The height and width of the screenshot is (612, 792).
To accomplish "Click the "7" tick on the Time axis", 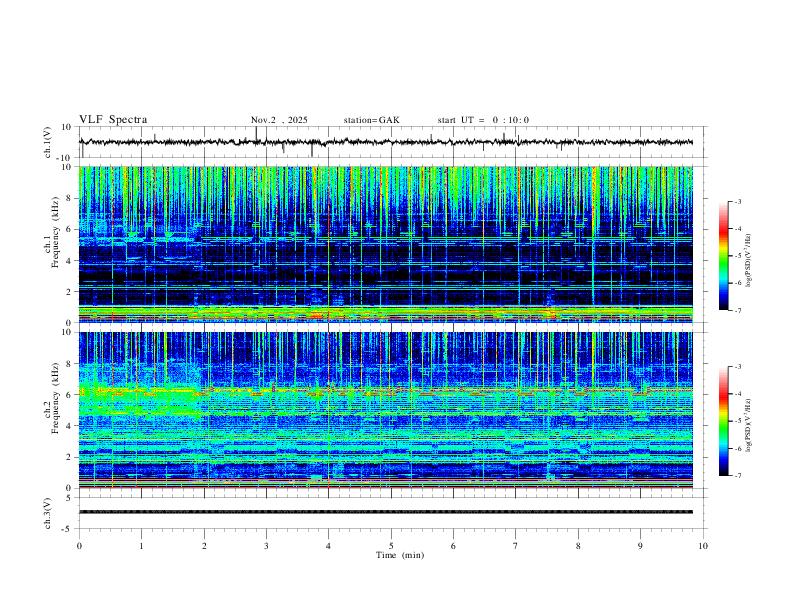I will click(516, 546).
